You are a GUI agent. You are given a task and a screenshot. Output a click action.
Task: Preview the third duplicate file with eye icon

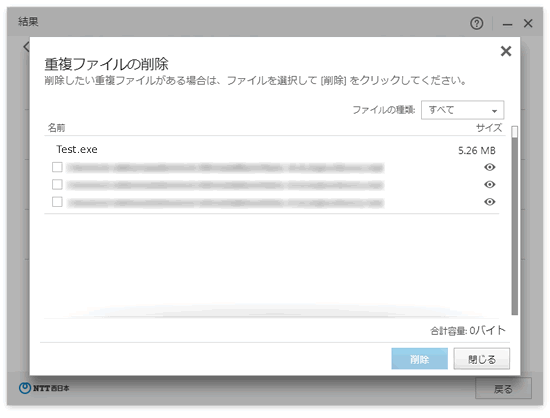coord(489,202)
